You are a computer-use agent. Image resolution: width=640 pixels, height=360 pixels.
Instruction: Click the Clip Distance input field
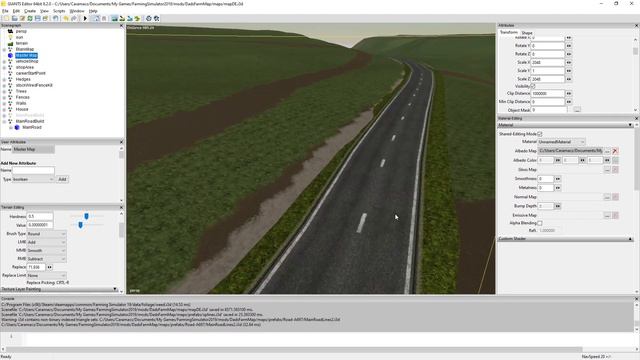click(547, 93)
